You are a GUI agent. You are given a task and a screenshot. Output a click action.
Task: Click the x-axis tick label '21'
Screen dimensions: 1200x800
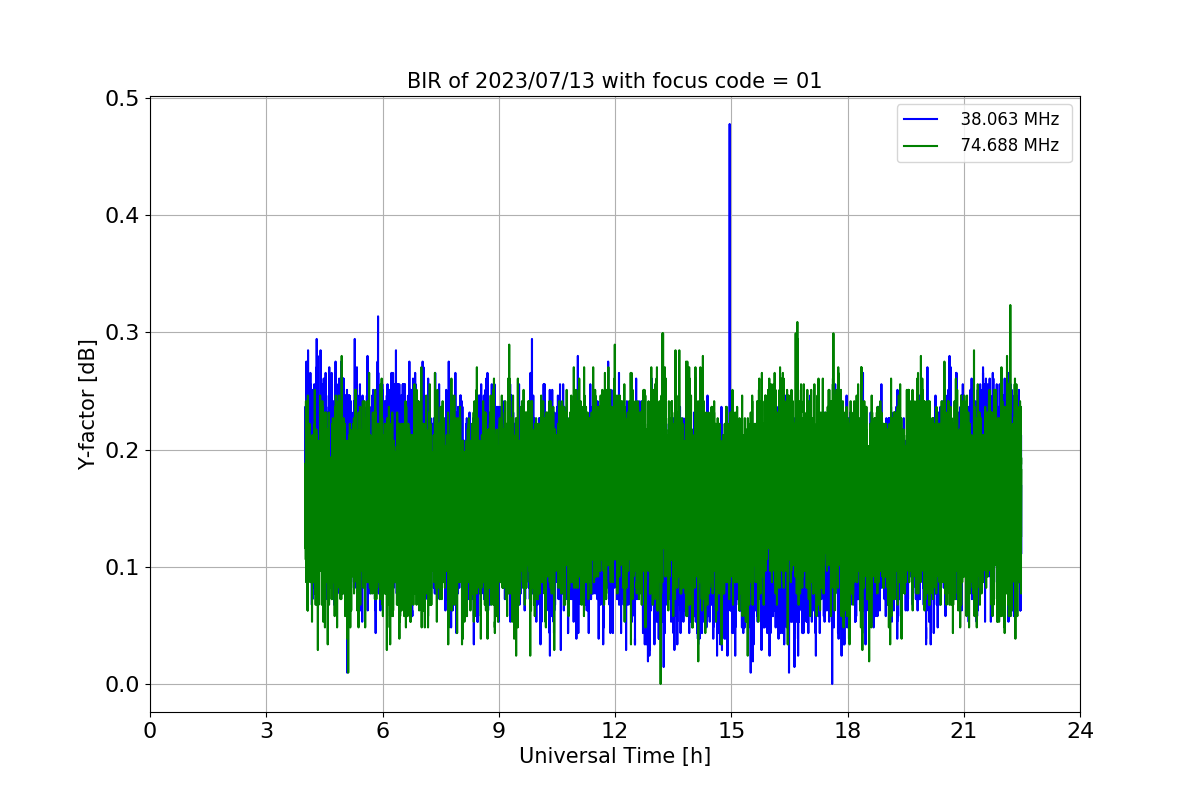coord(963,731)
